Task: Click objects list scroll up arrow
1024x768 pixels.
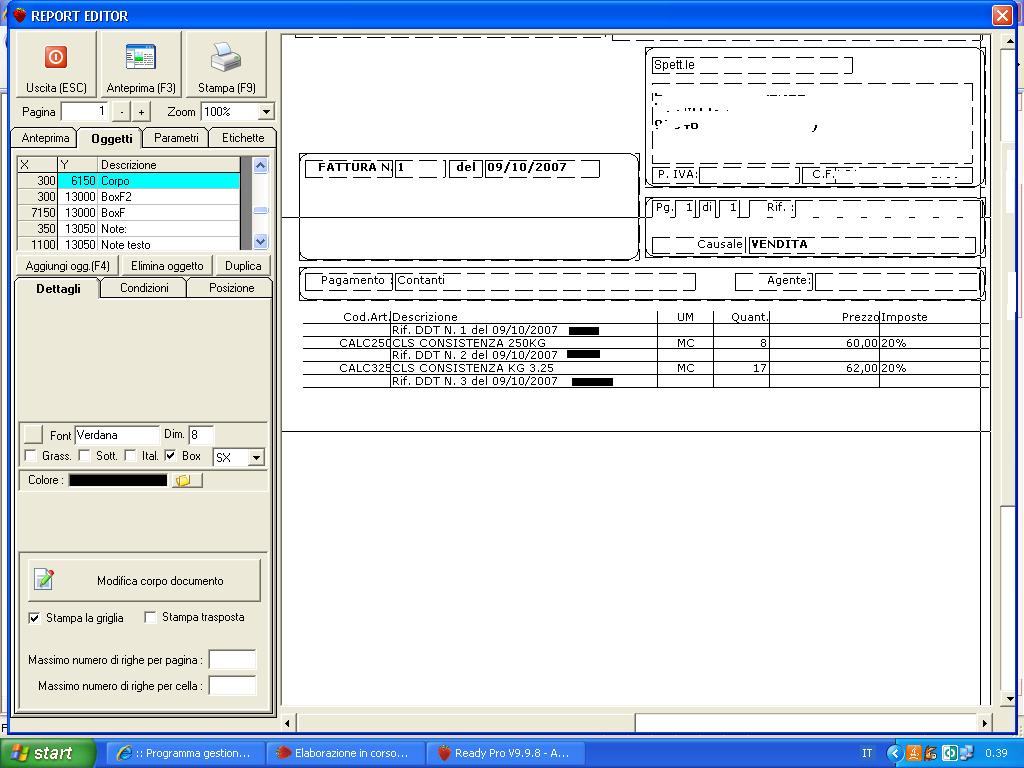Action: point(261,165)
